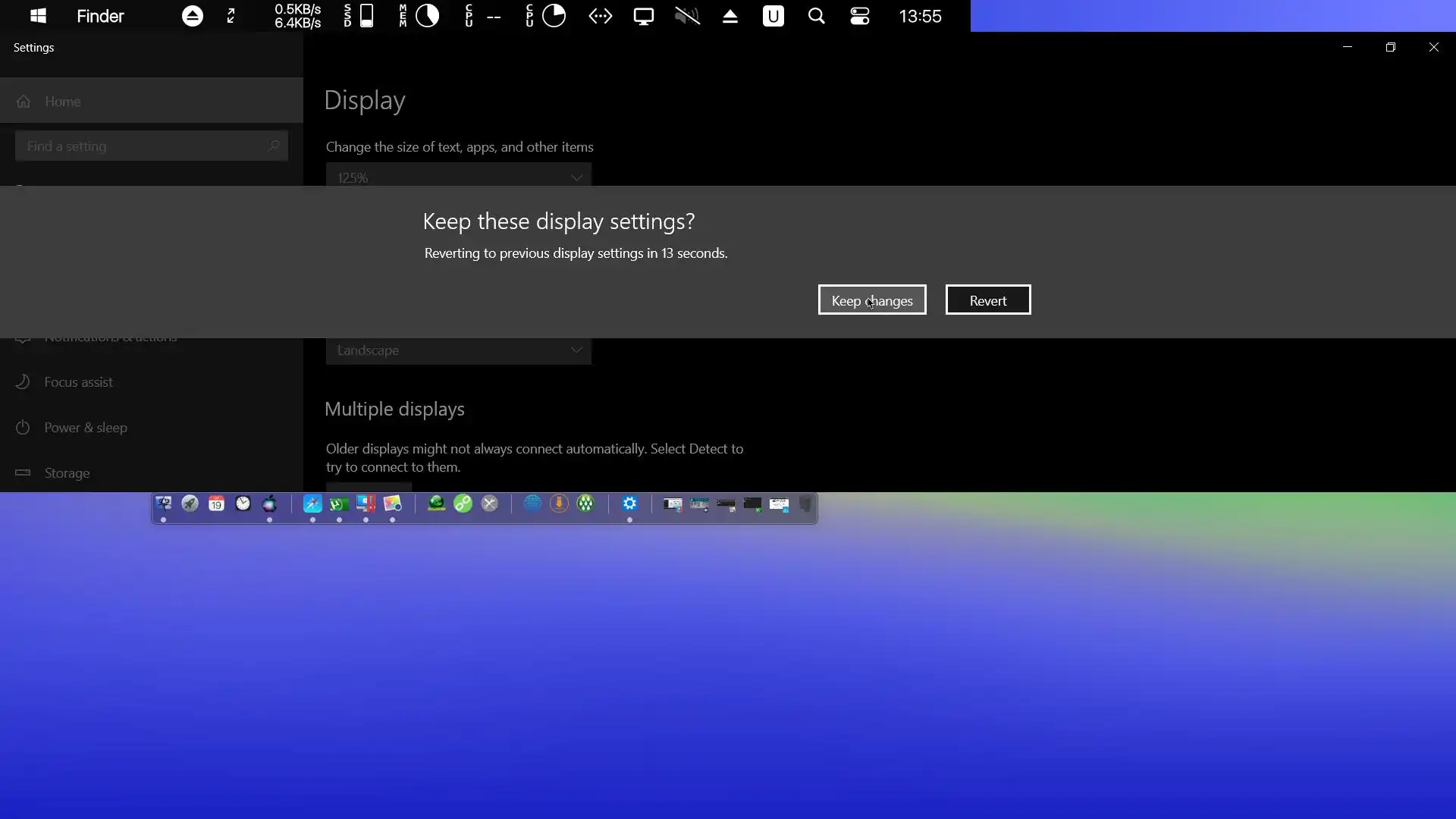Click the Find a setting search field

click(x=144, y=146)
